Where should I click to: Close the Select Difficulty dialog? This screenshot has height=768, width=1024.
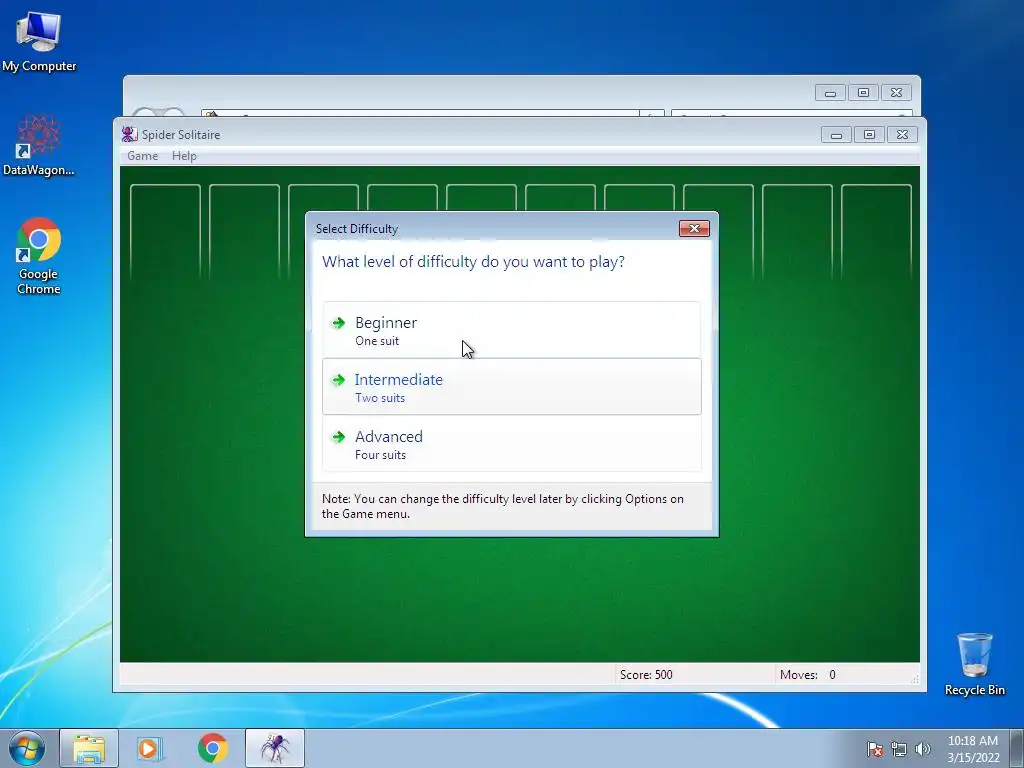[x=694, y=229]
